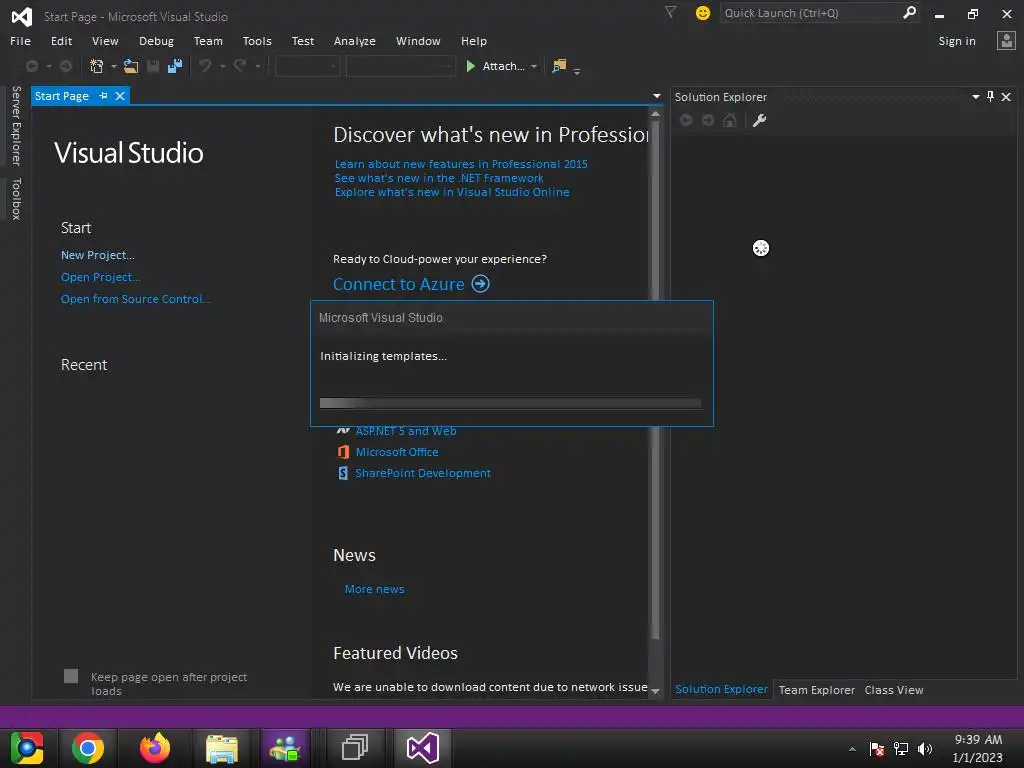Click the Open File toolbar icon
Image resolution: width=1024 pixels, height=768 pixels.
[x=131, y=66]
